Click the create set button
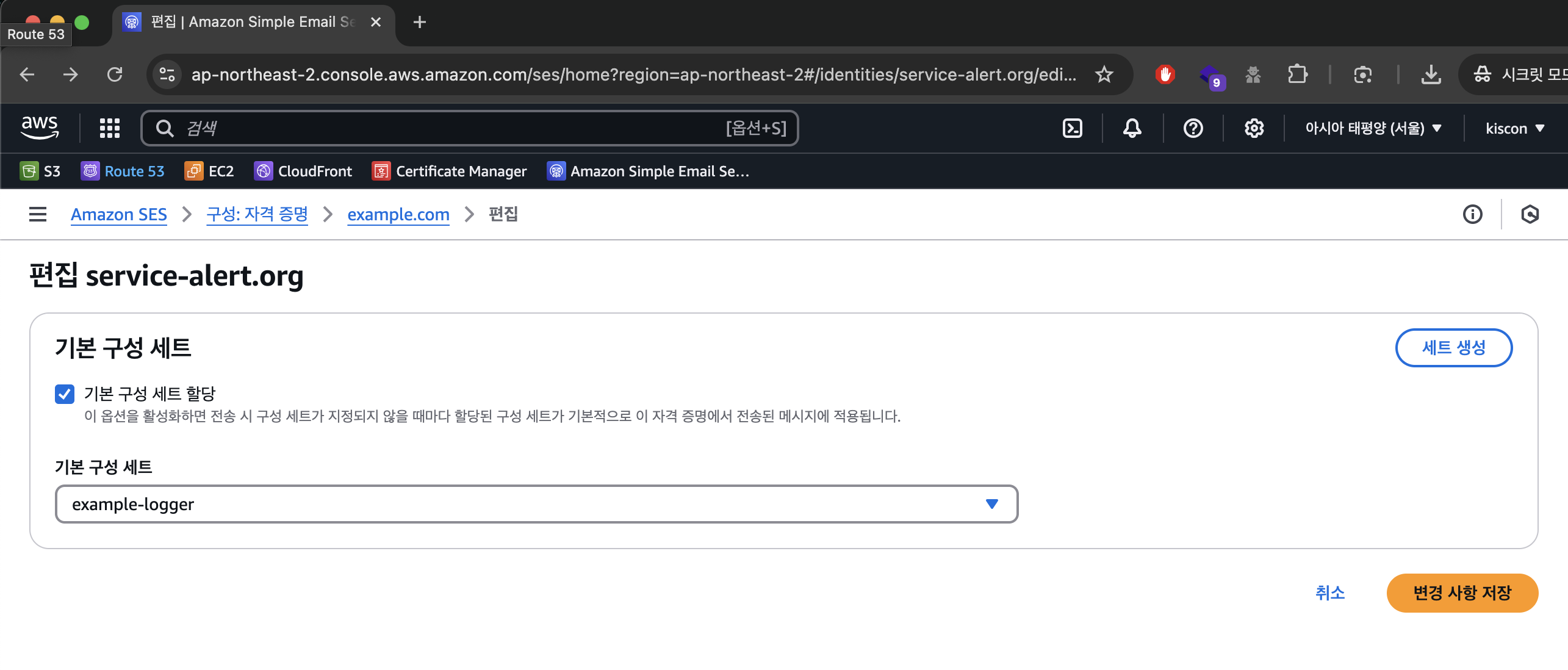Viewport: 1568px width, 670px height. 1453,348
